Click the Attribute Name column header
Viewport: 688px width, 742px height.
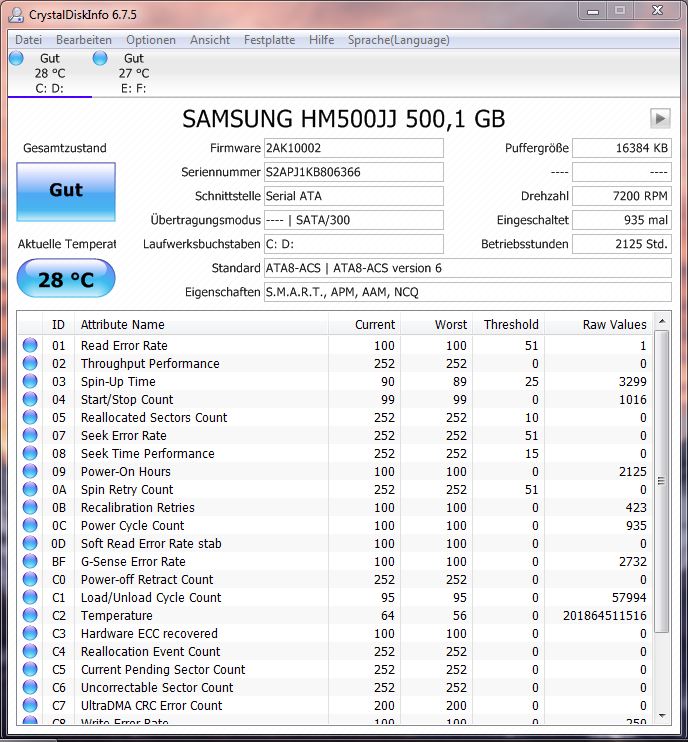(202, 325)
